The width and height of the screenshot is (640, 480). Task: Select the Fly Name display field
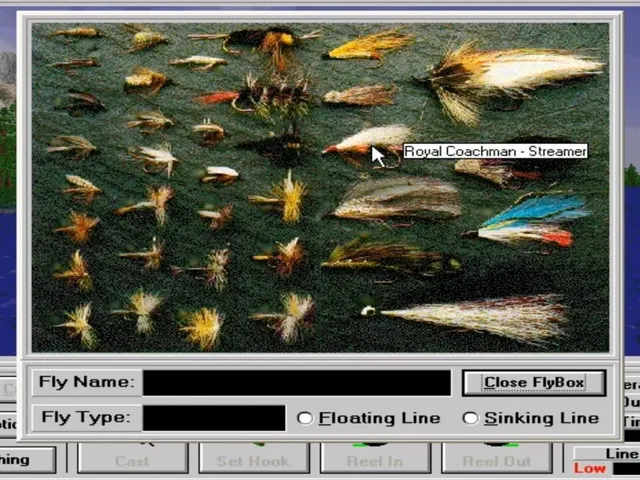coord(297,383)
